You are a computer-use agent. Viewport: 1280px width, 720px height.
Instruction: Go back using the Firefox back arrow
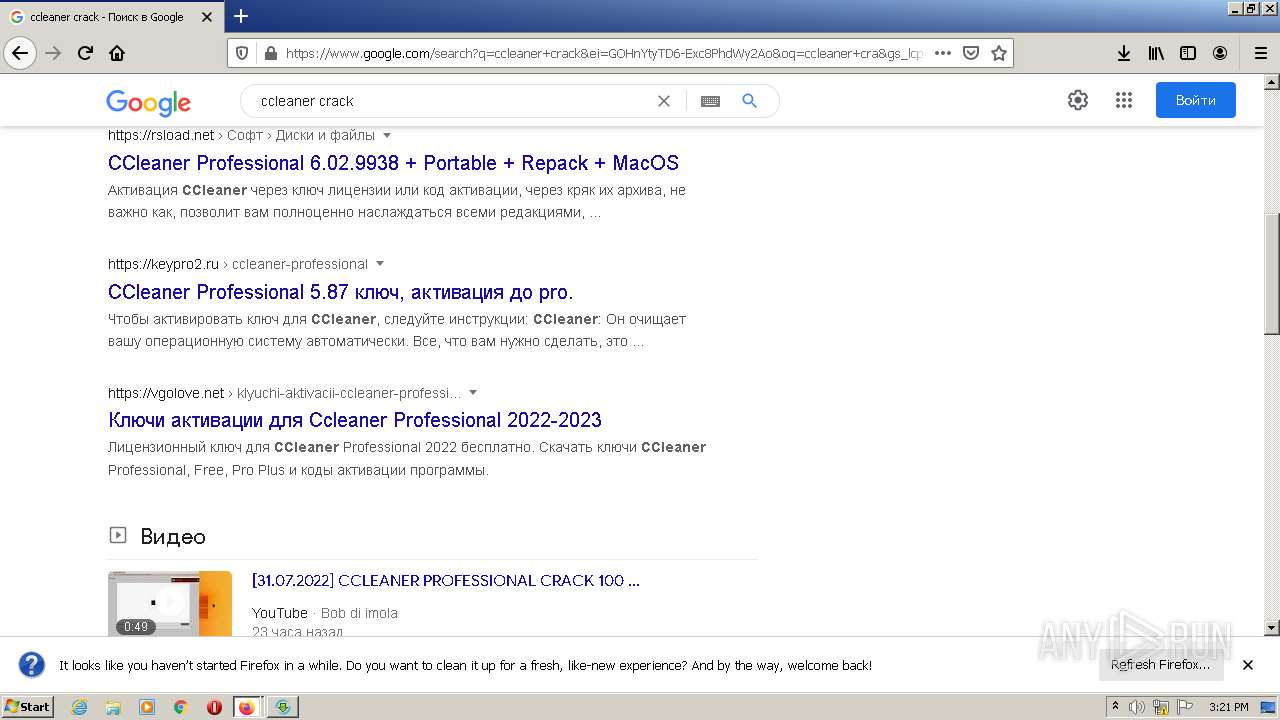pos(20,53)
